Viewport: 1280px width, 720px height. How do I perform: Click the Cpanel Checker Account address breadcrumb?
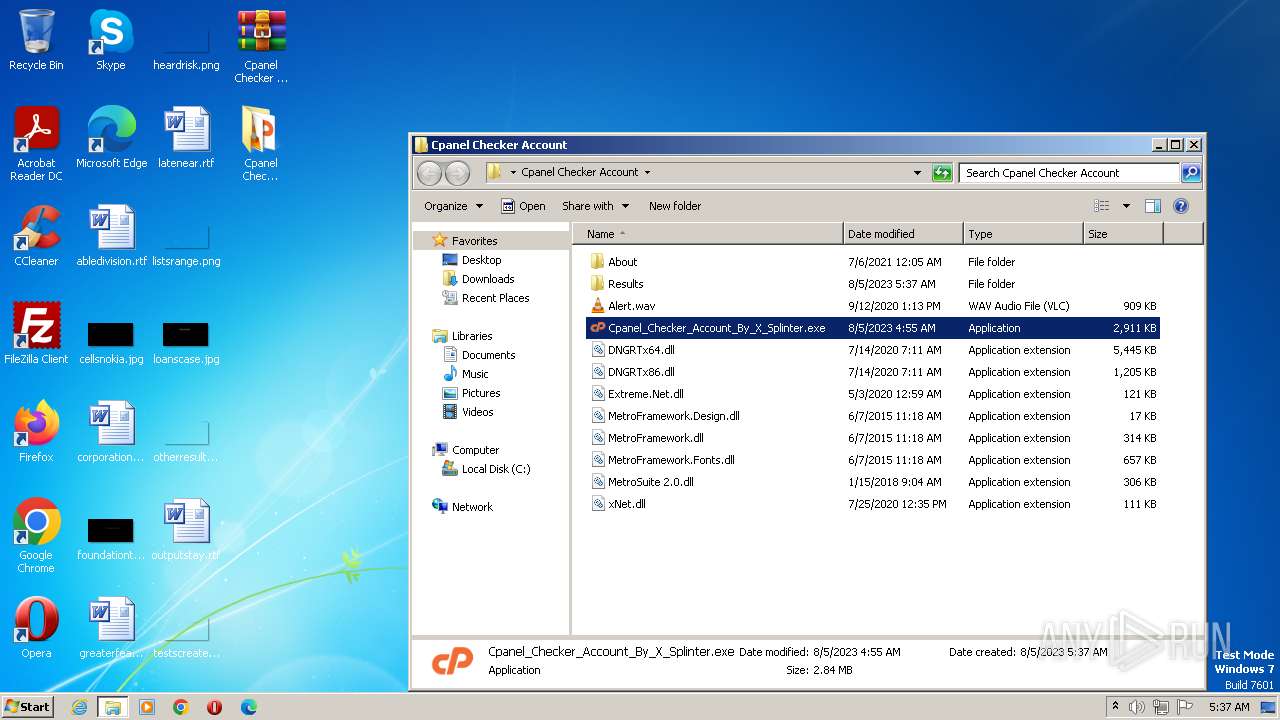tap(579, 172)
